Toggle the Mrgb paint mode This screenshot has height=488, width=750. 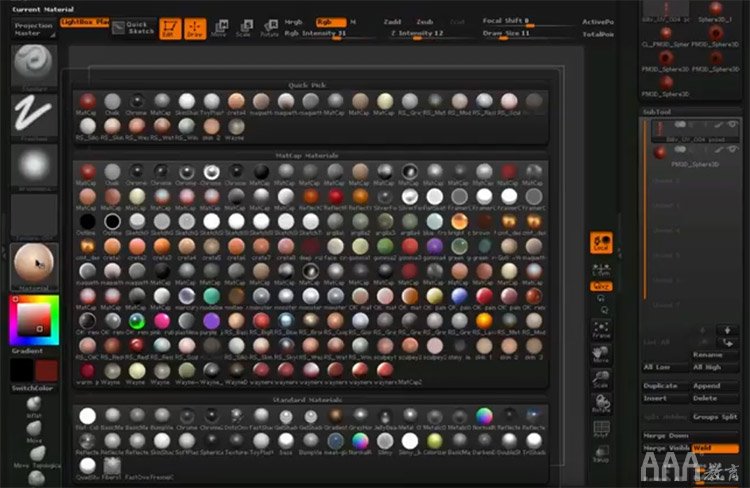click(x=294, y=22)
